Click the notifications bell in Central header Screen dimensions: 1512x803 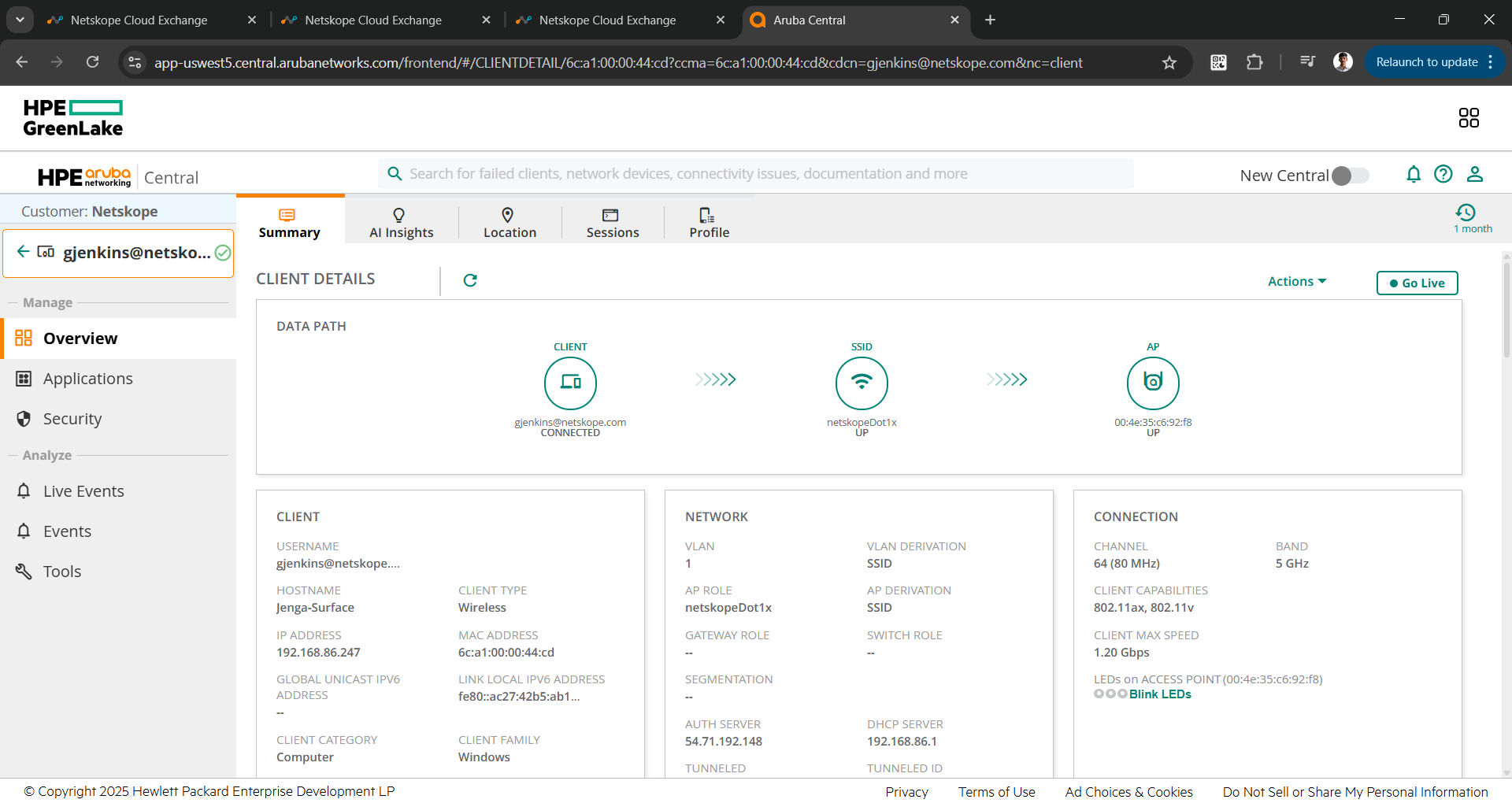tap(1414, 174)
